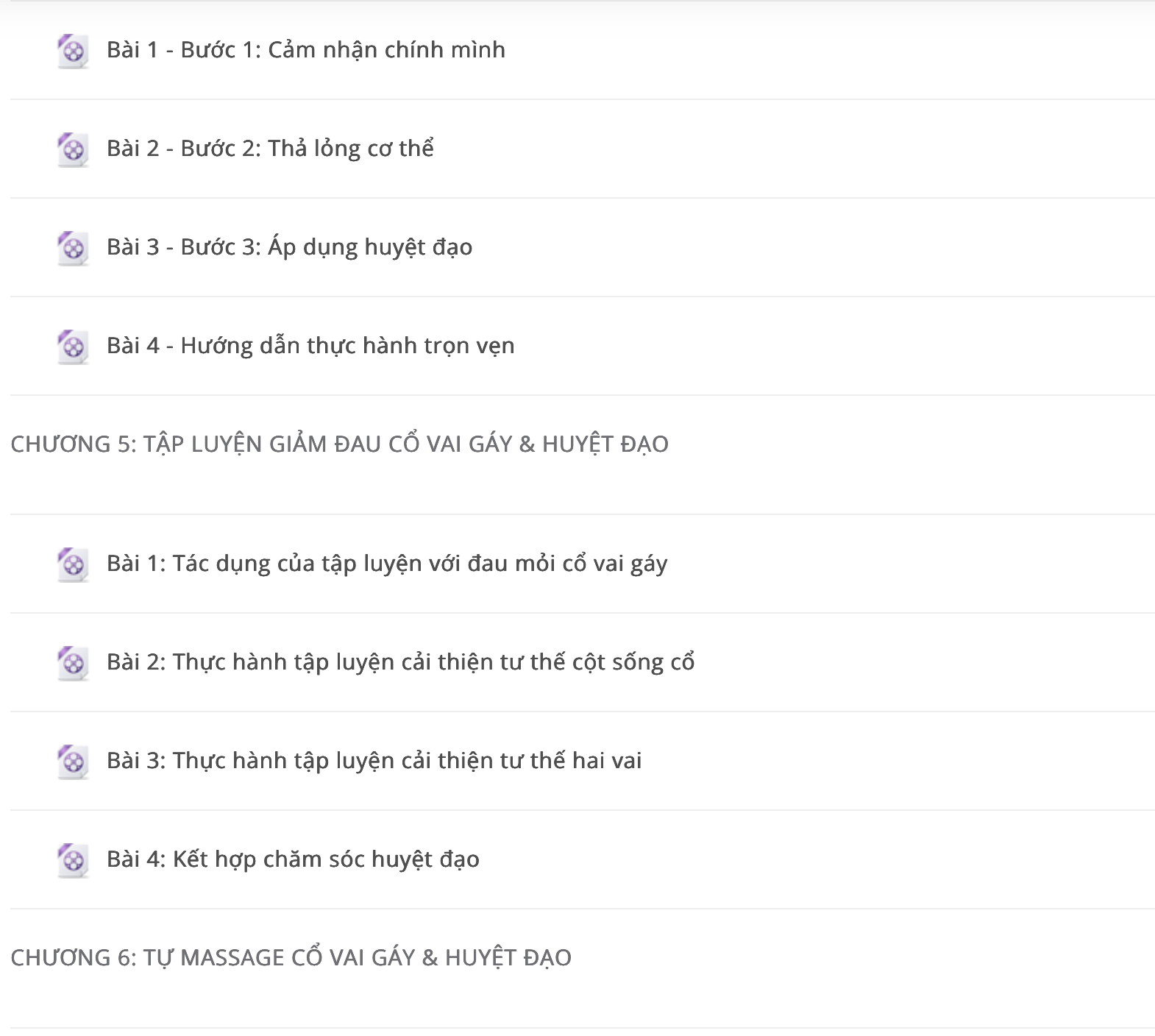Open lesson Bài 1 - Bước 1: Cảm nhận chính mình

306,50
